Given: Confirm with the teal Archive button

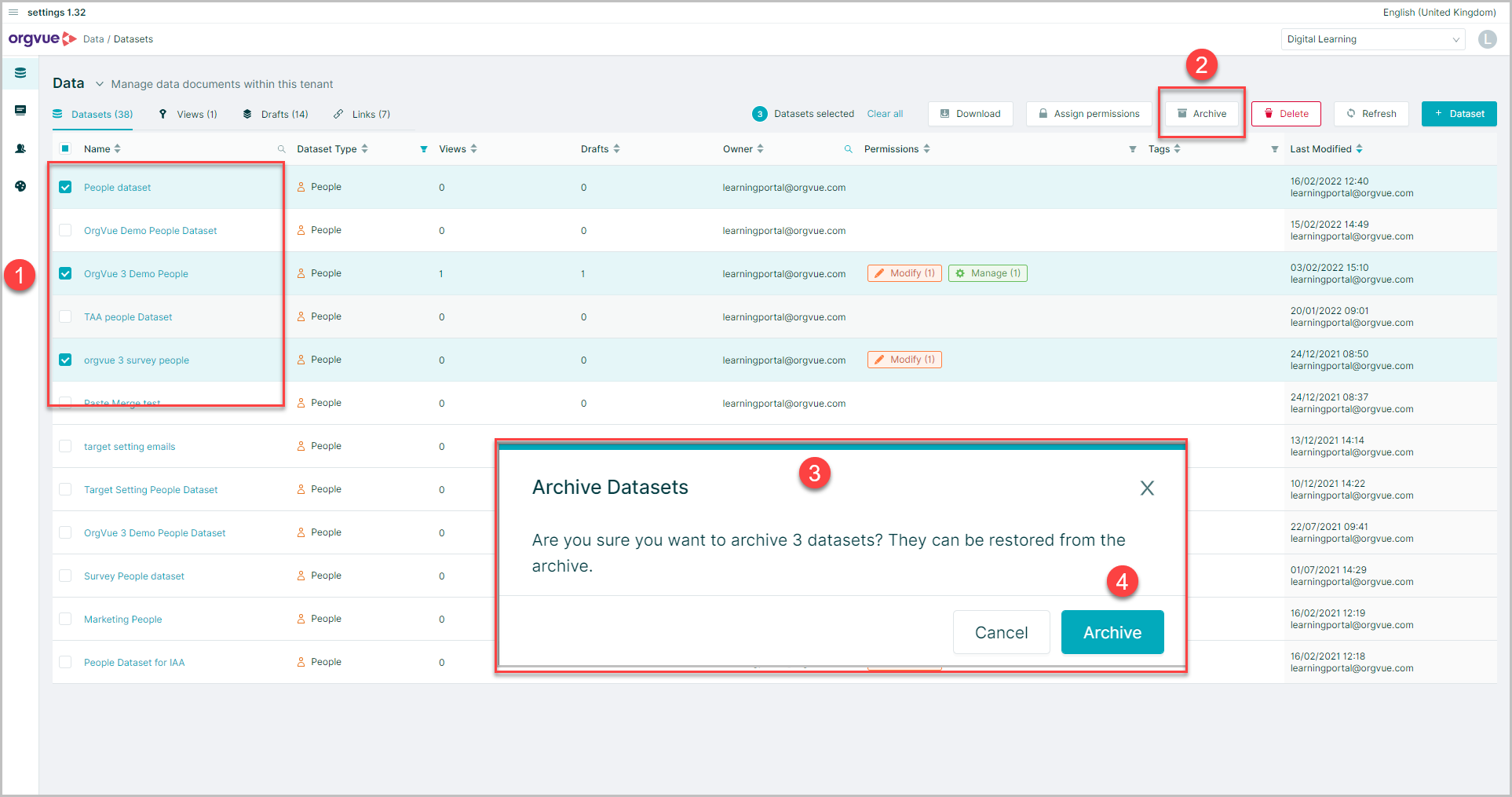Looking at the screenshot, I should [x=1112, y=632].
